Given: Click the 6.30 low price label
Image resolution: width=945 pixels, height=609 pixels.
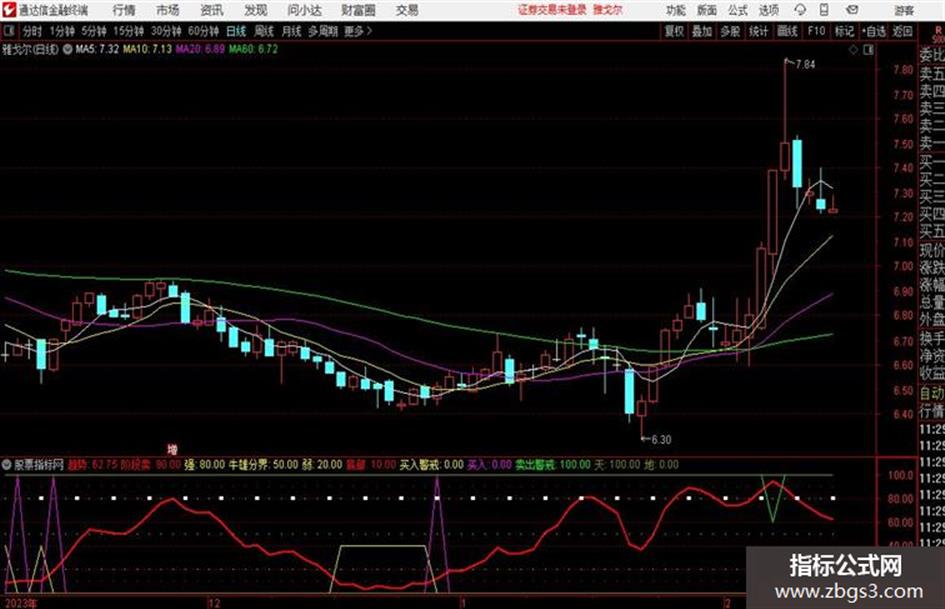Looking at the screenshot, I should point(661,440).
